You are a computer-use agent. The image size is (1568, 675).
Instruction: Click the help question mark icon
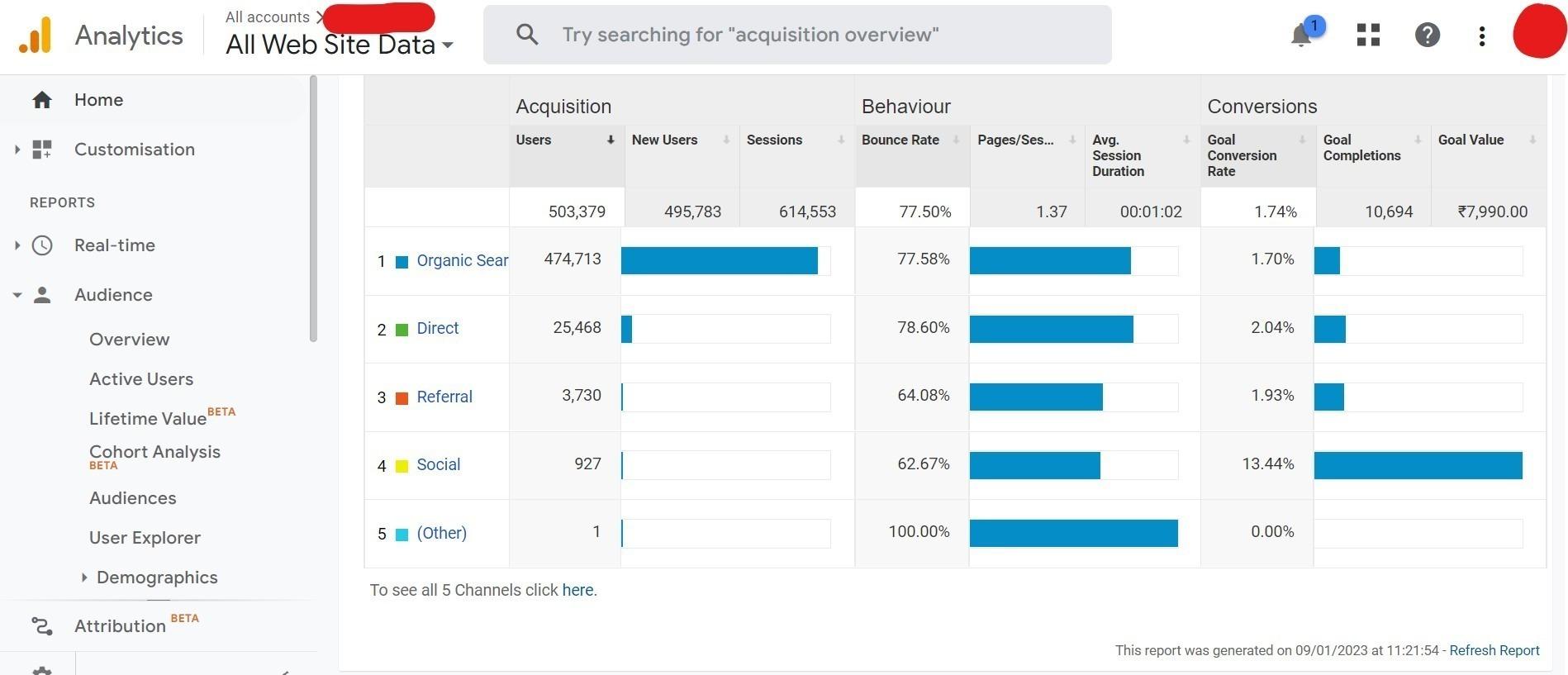point(1427,35)
